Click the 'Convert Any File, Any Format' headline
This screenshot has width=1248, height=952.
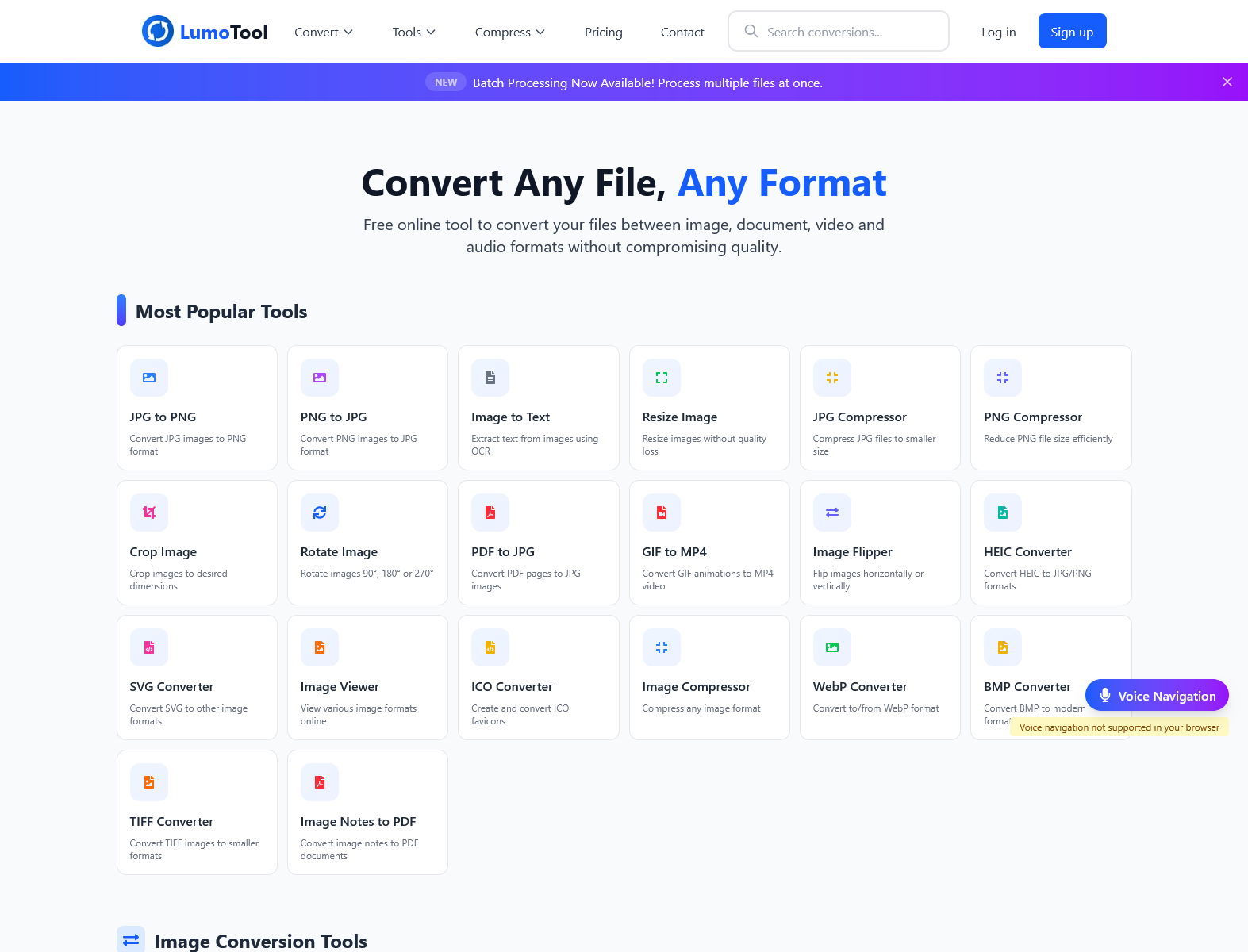pyautogui.click(x=624, y=183)
